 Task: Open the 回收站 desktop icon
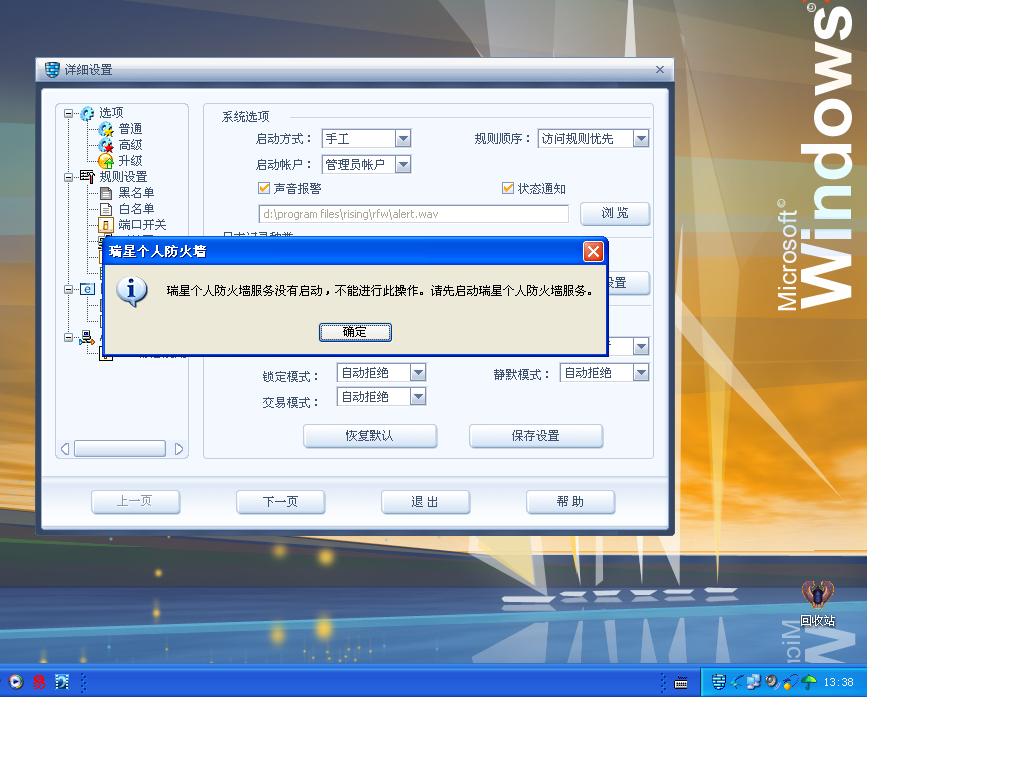point(818,603)
